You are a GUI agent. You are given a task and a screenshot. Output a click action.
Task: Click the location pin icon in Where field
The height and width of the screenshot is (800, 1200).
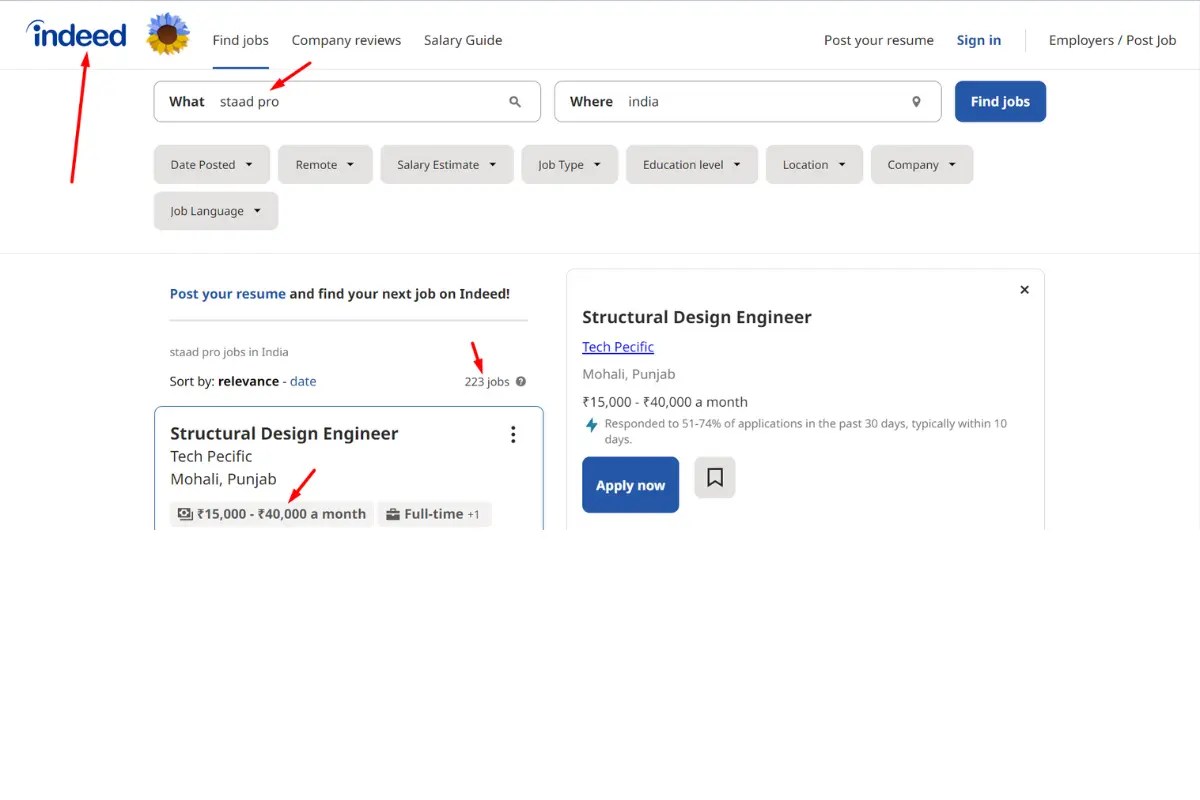point(916,102)
